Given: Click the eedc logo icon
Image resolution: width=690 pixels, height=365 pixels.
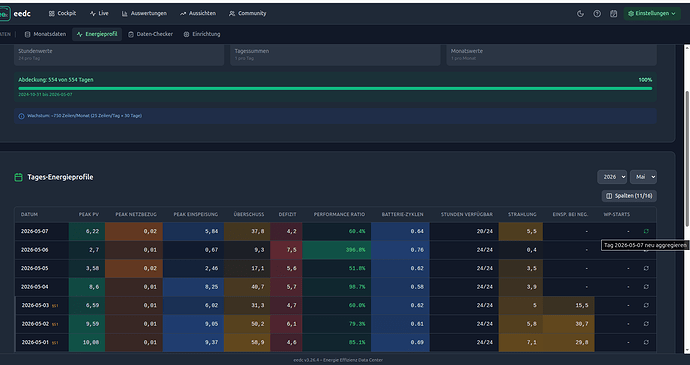Looking at the screenshot, I should point(4,14).
